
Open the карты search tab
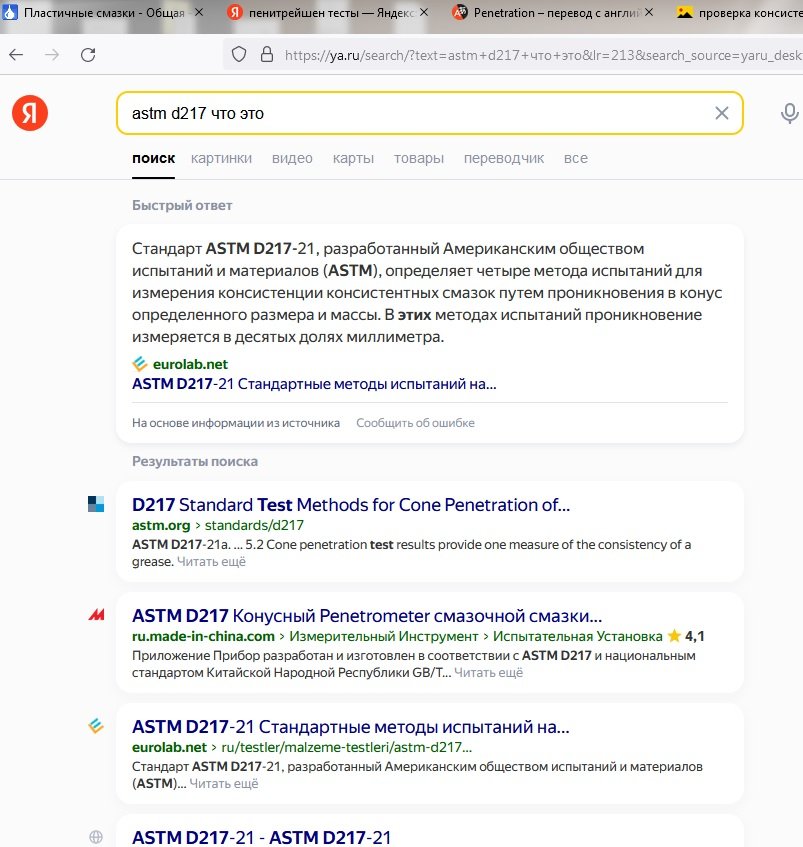tap(353, 158)
